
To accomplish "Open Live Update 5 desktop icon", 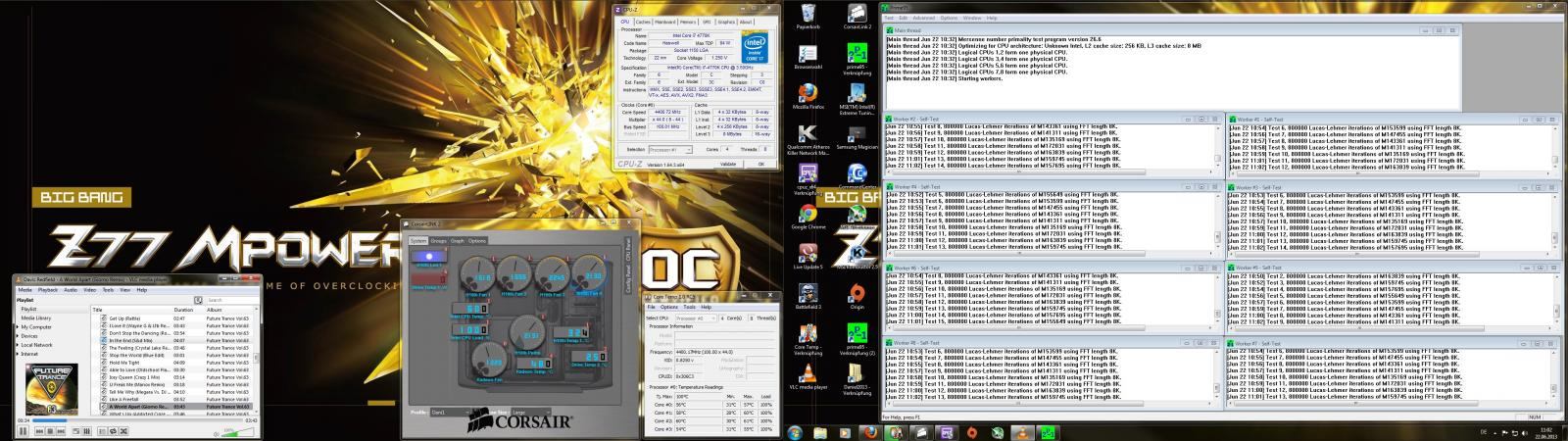I will tap(808, 255).
